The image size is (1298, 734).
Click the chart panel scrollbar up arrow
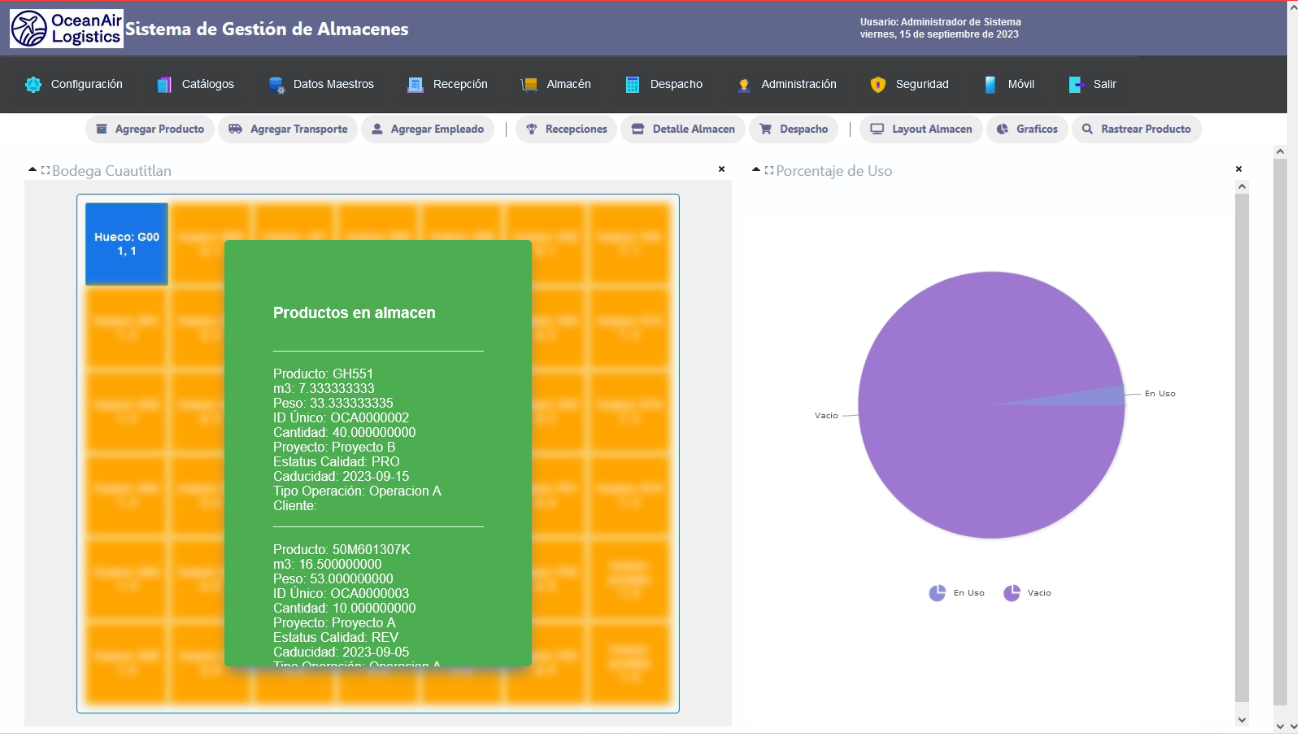click(x=1242, y=186)
